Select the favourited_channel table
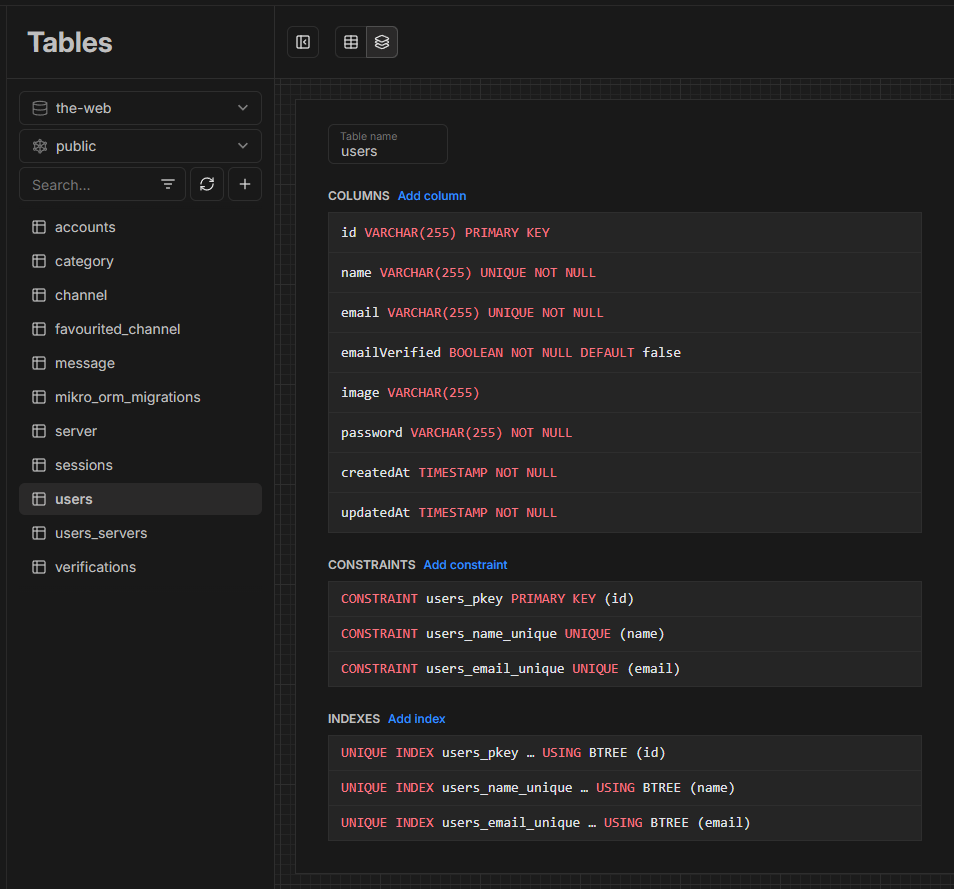Image resolution: width=954 pixels, height=889 pixels. pos(117,329)
